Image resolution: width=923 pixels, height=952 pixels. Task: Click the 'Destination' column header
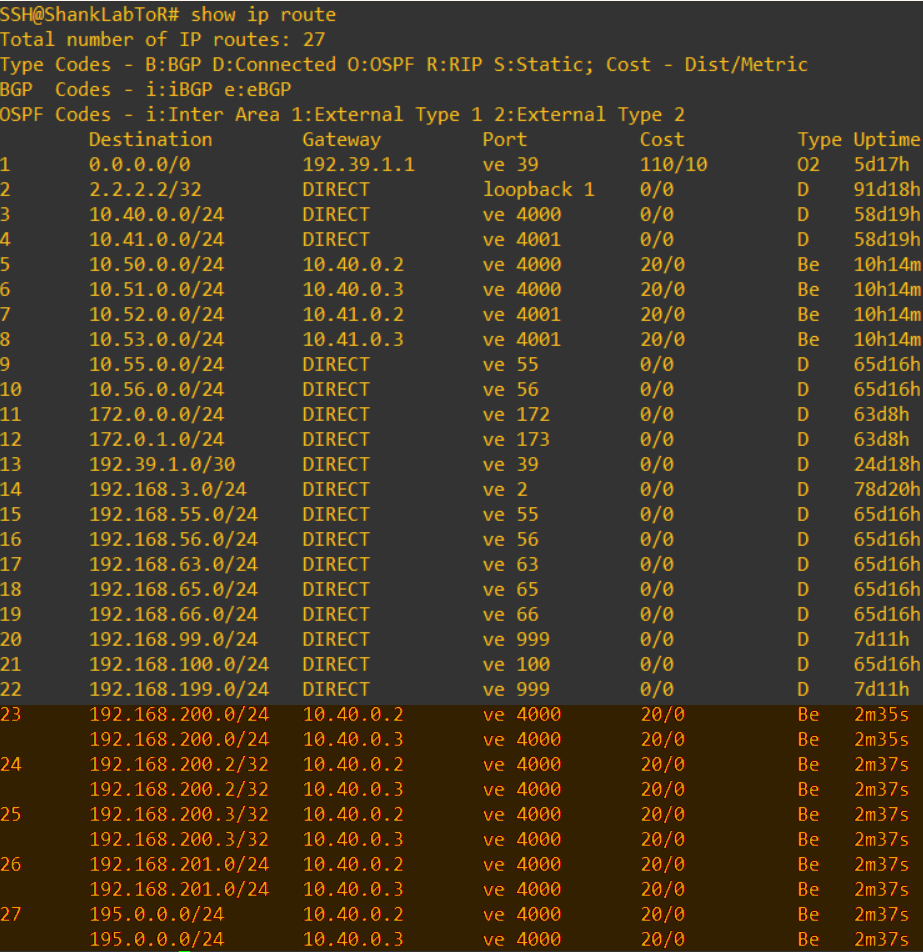(151, 139)
